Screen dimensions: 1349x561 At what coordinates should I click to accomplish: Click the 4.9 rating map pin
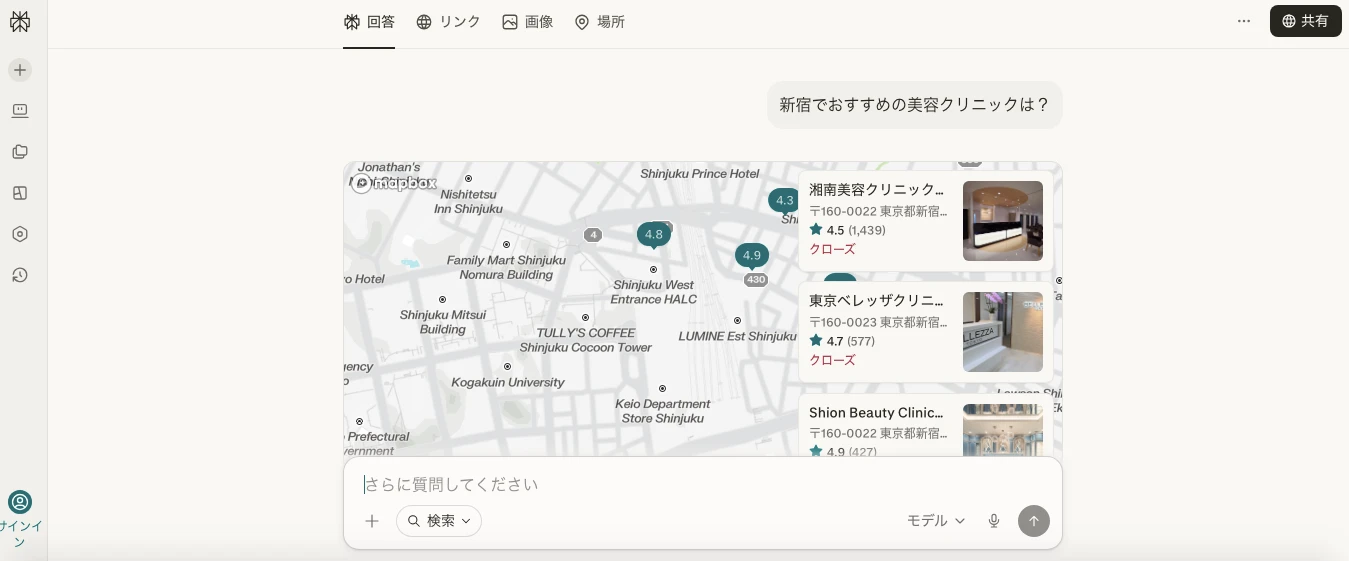coord(752,256)
